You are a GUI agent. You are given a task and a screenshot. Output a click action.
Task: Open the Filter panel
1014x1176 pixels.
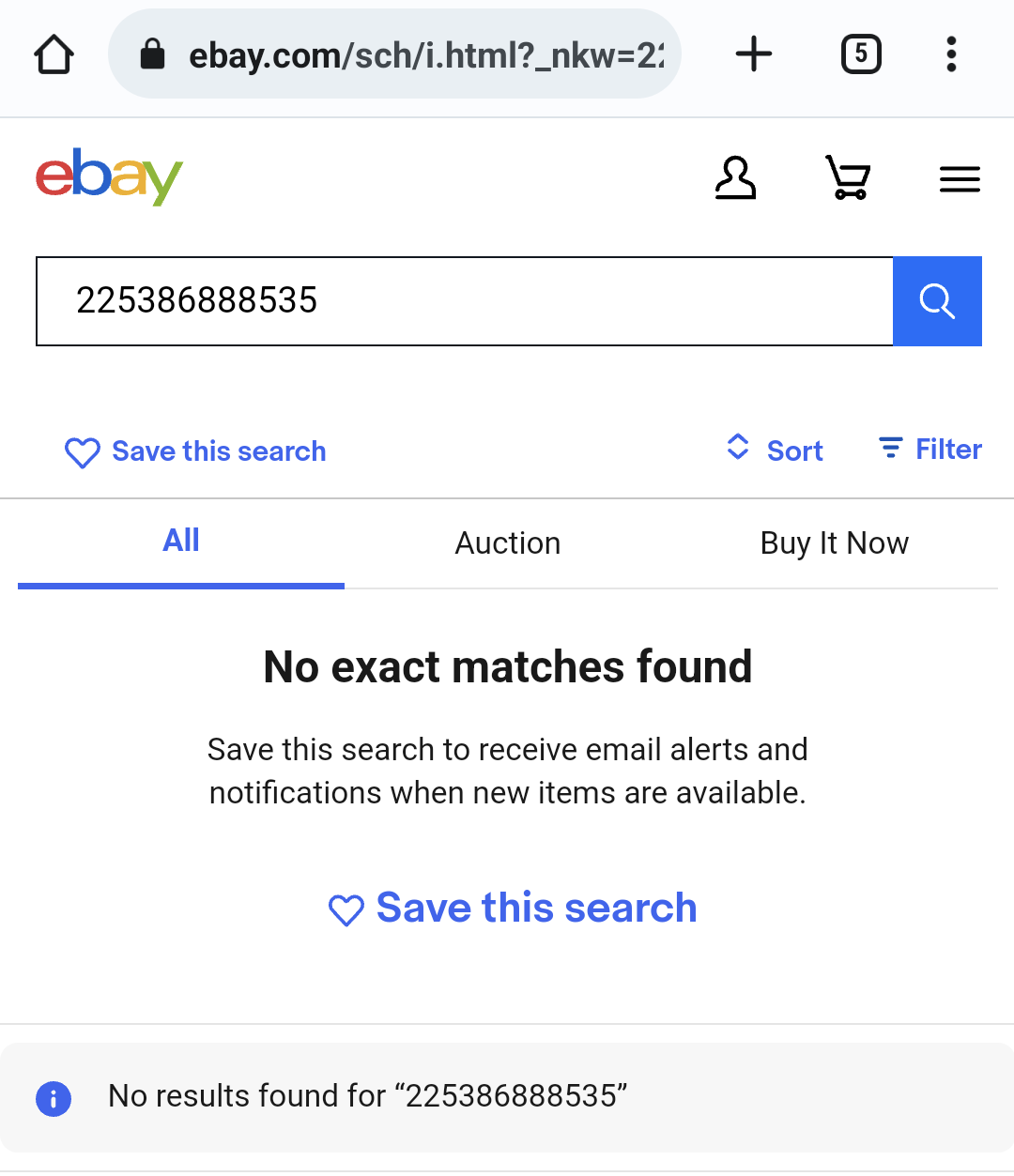tap(929, 449)
